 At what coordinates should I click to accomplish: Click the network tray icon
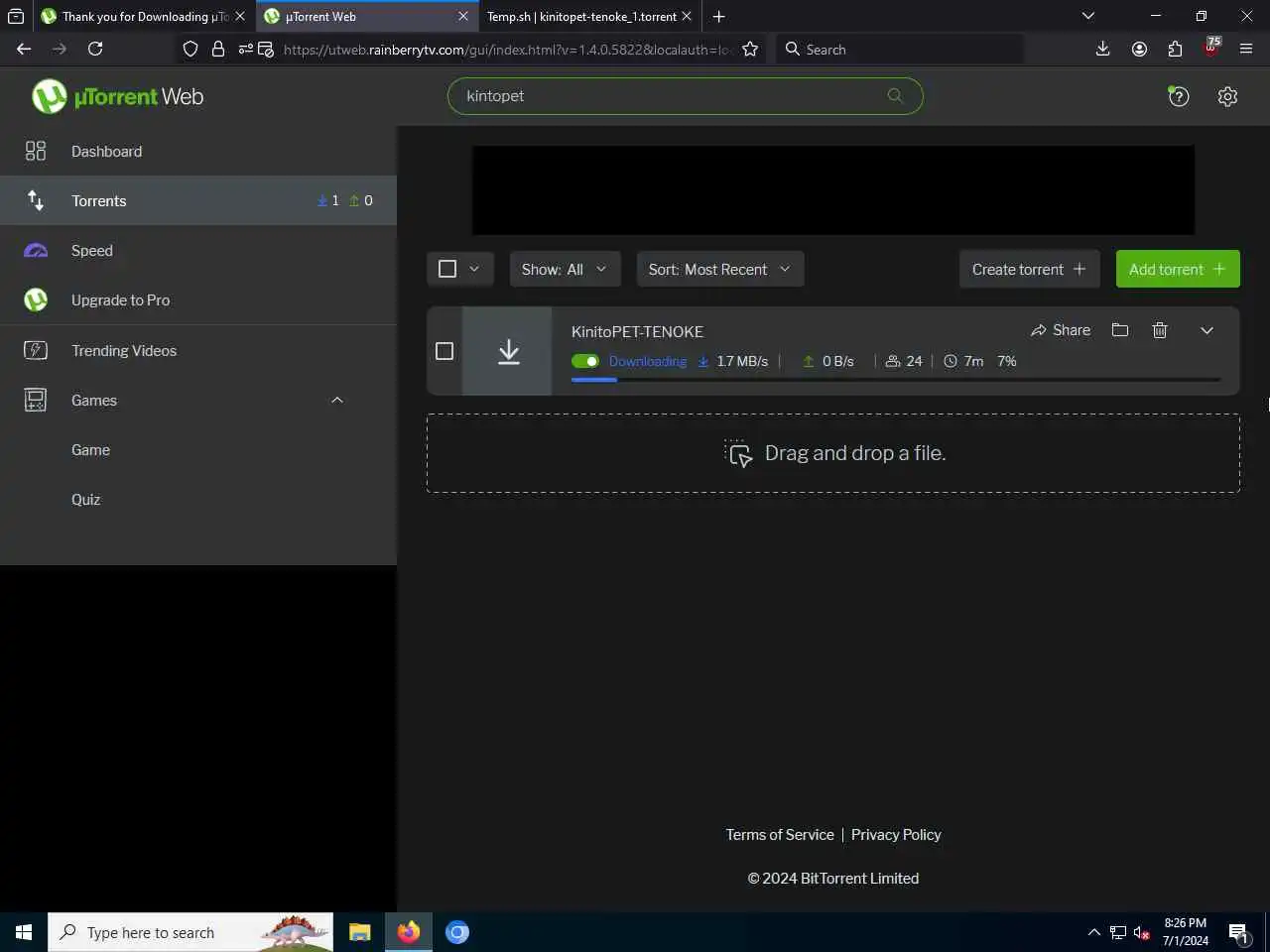pos(1117,932)
